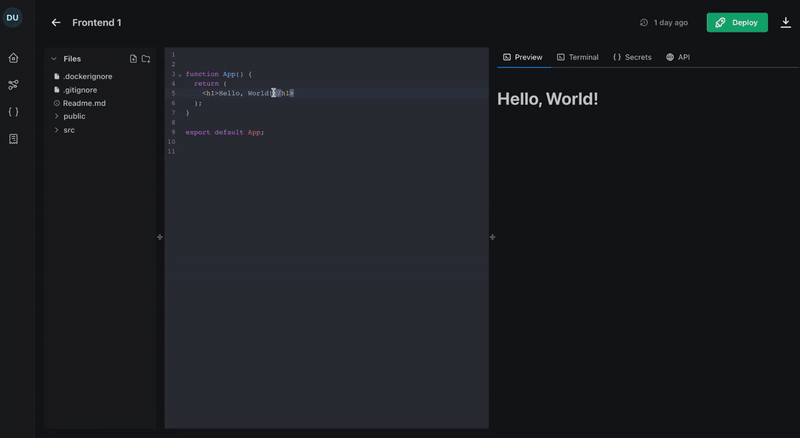The image size is (800, 438).
Task: Open the workflow nodes icon in sidebar
Action: [13, 85]
